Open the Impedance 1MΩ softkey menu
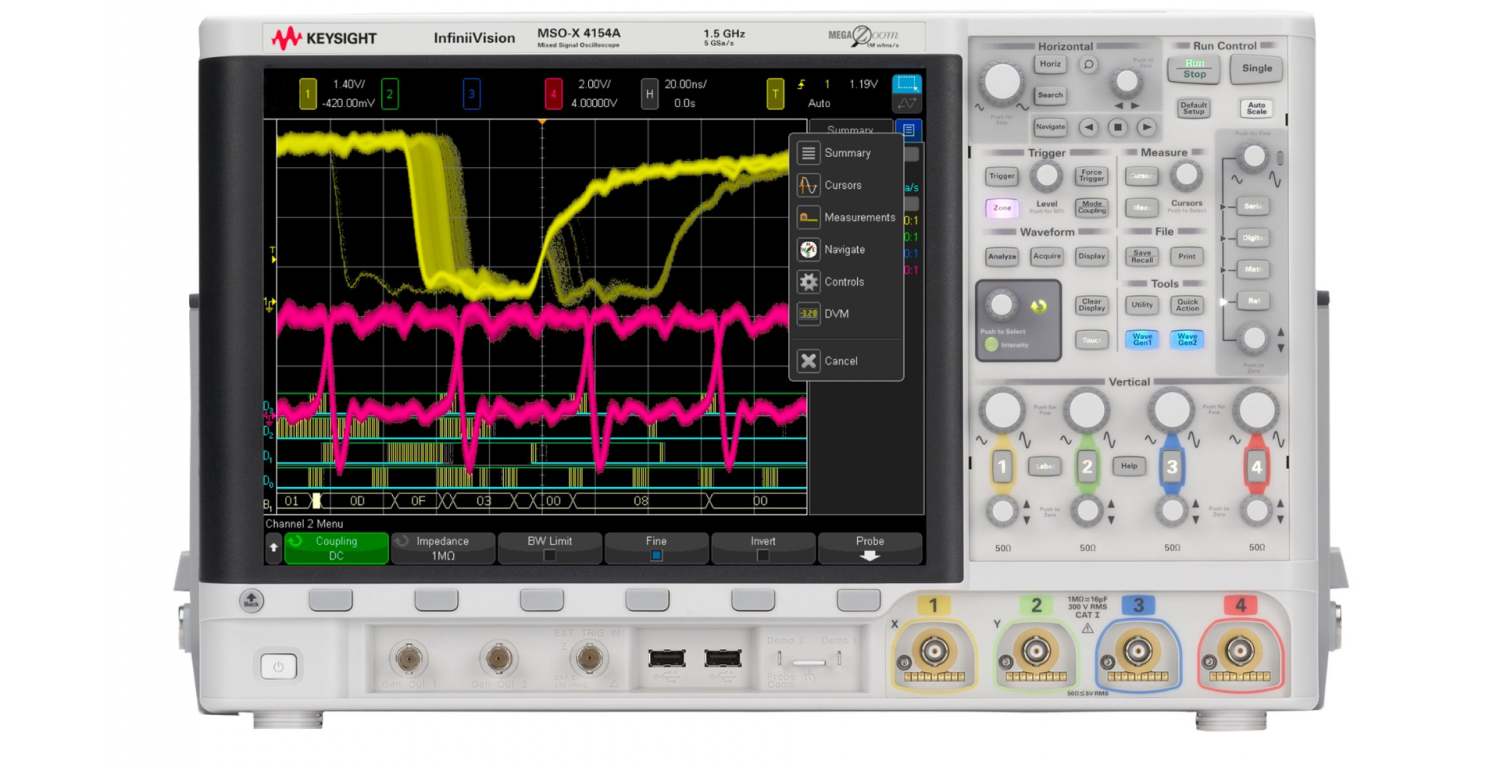 point(443,548)
